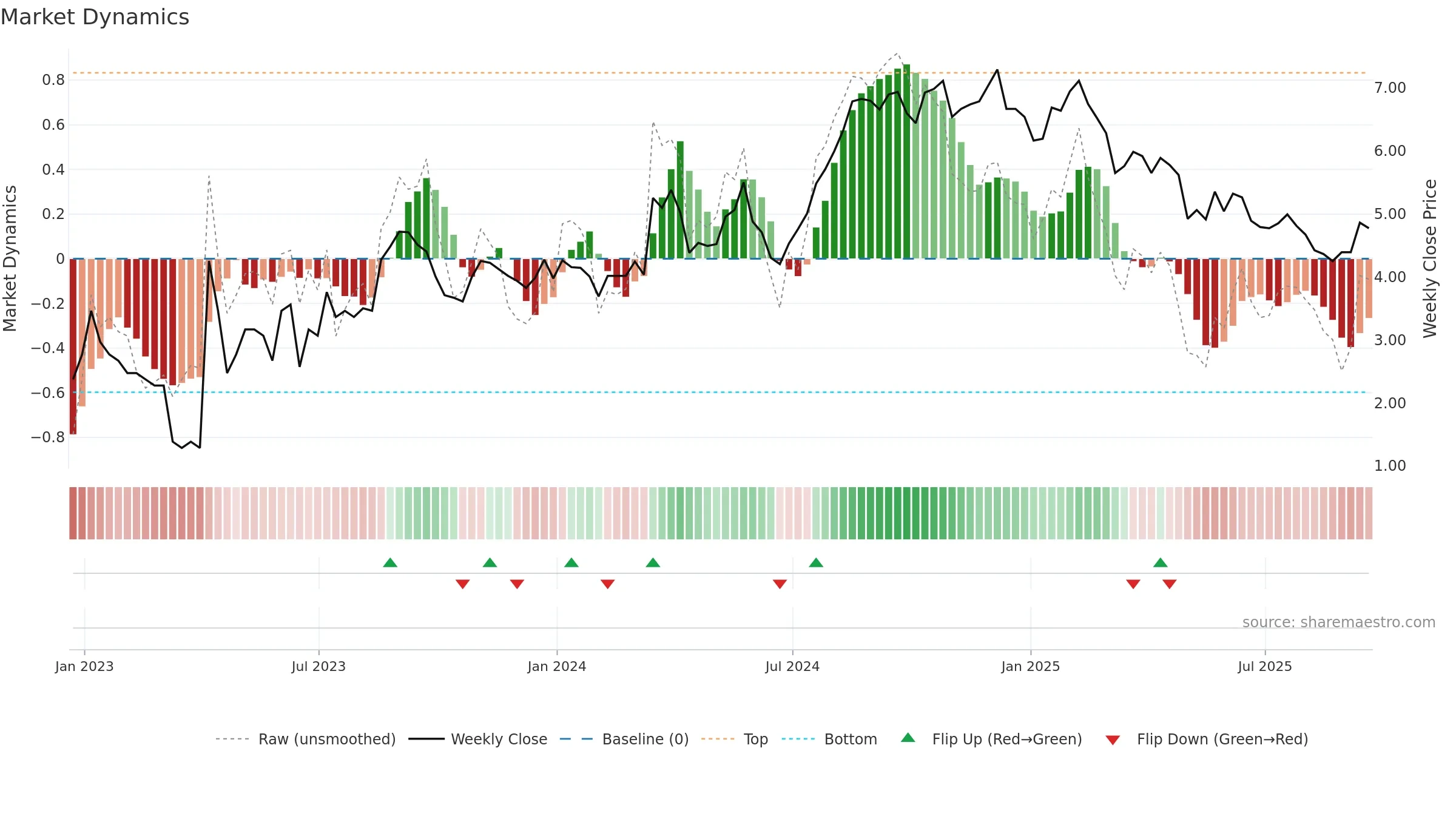The image size is (1456, 819).
Task: Click the −0.4 tick on the left axis
Action: 48,348
